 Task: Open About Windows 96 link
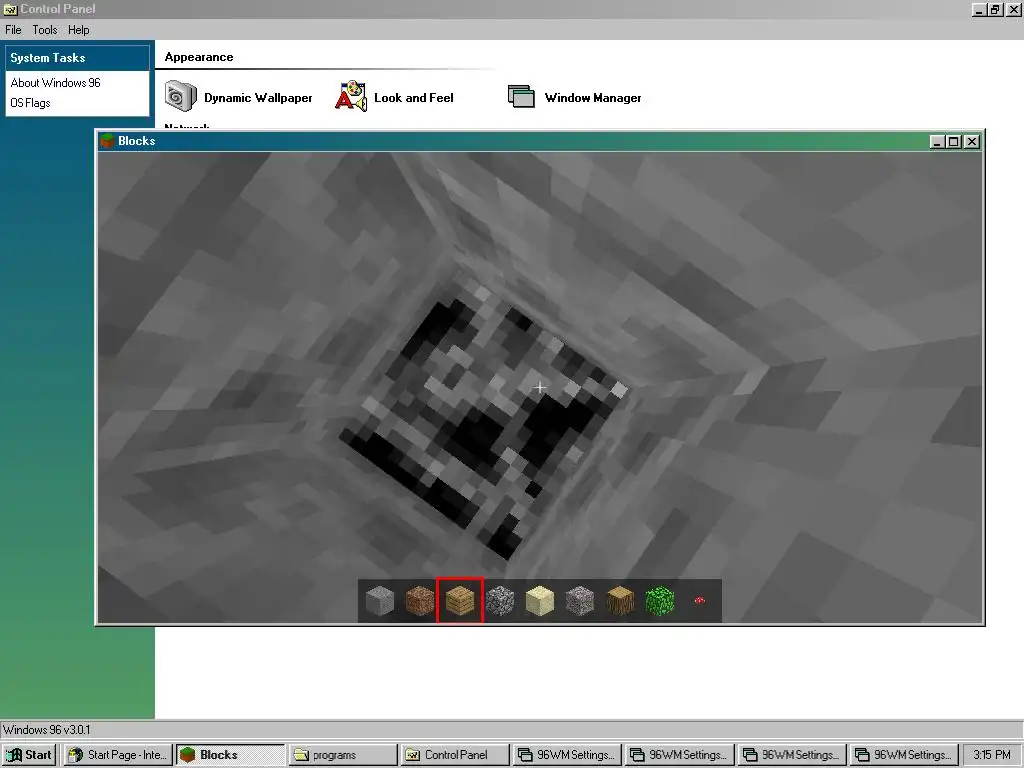coord(56,83)
